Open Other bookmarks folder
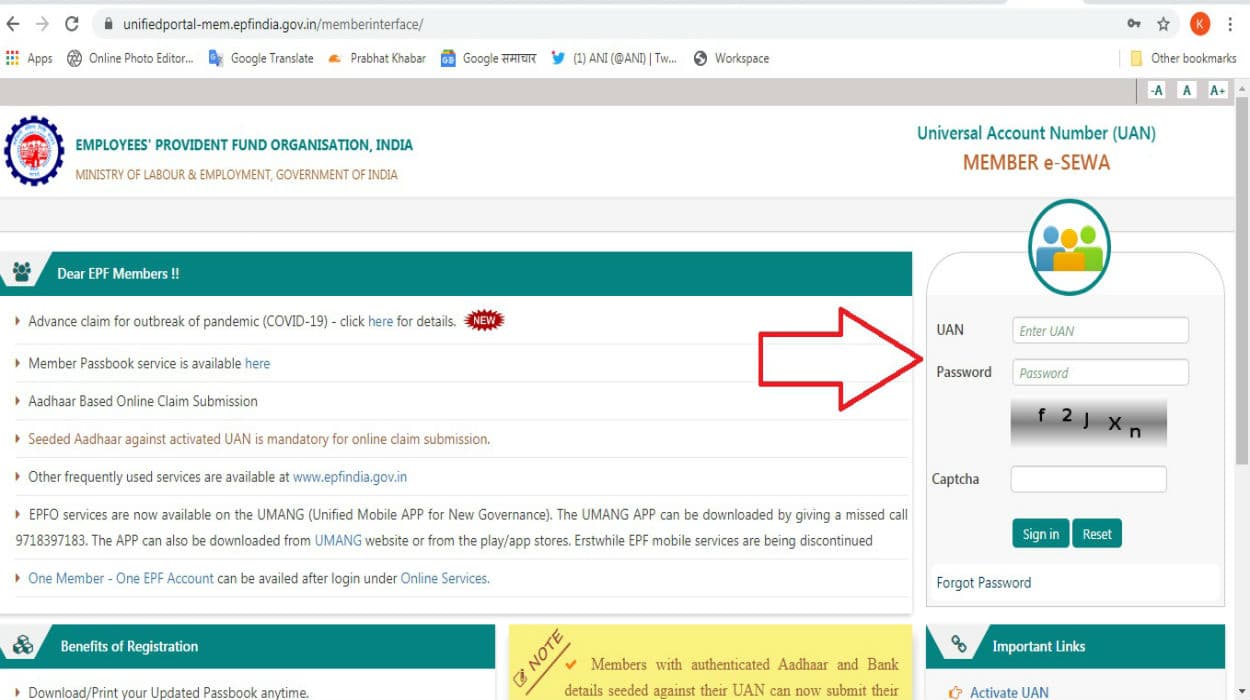This screenshot has height=700, width=1250. (1183, 58)
